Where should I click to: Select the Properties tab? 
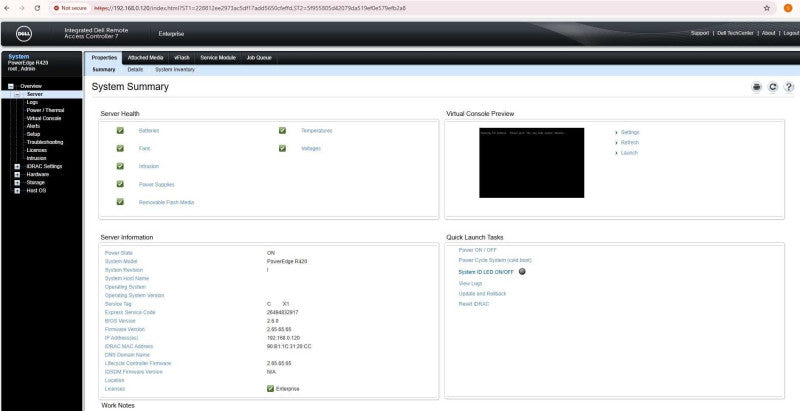[x=104, y=58]
